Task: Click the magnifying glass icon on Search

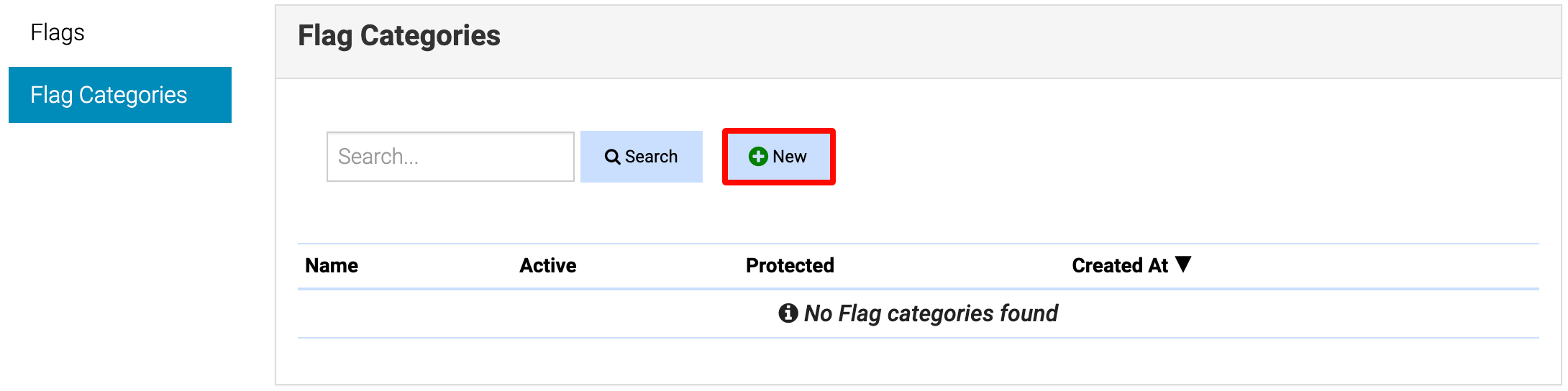Action: tap(612, 157)
